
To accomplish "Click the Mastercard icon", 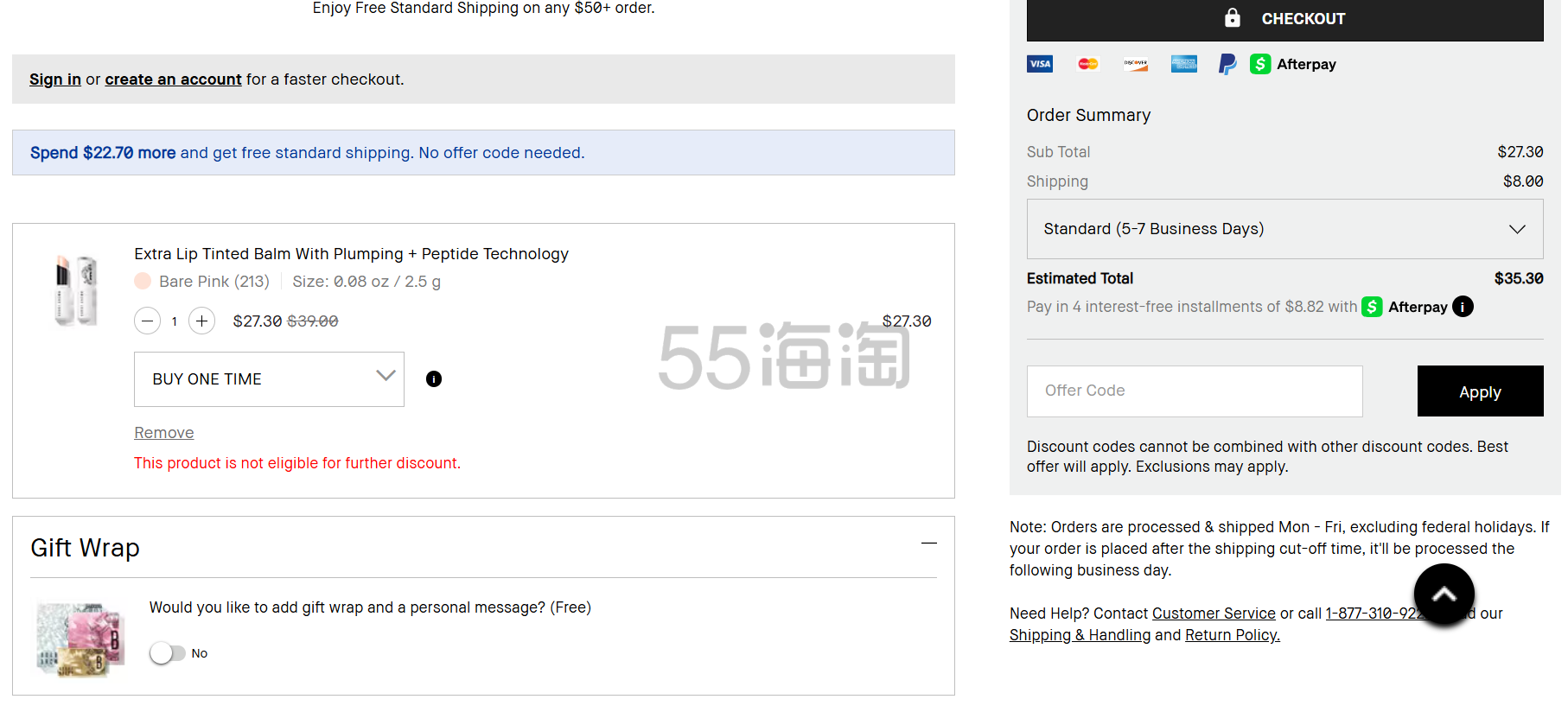I will pyautogui.click(x=1087, y=64).
